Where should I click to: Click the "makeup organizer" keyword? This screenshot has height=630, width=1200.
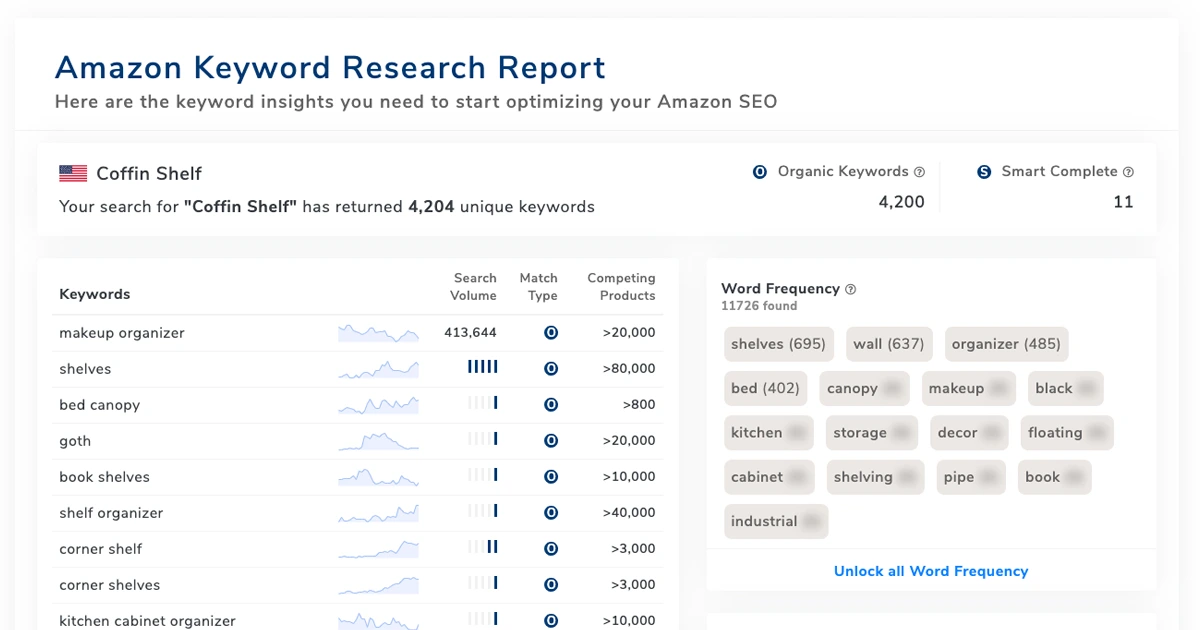(122, 333)
